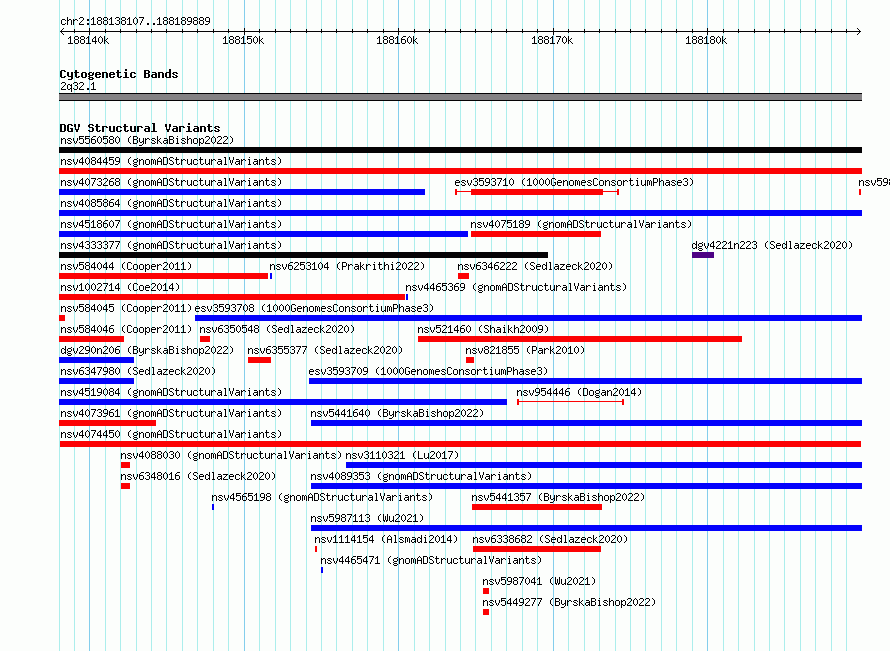This screenshot has height=651, width=890.
Task: Click the red nsv6355377 feature bar
Action: click(259, 360)
